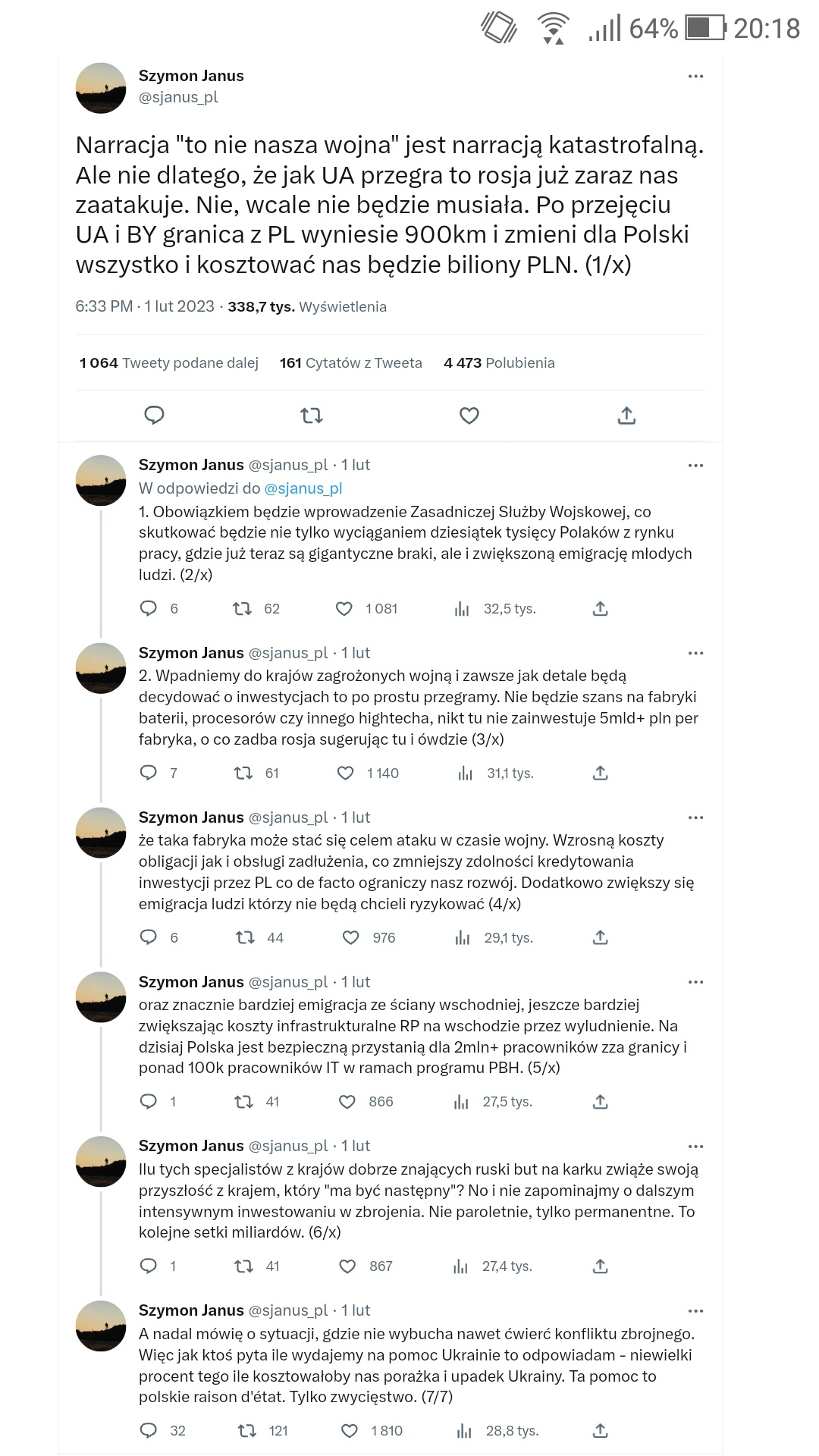This screenshot has width=819, height=1456.
Task: Open the main tweet's three-dot more menu
Action: click(x=695, y=77)
